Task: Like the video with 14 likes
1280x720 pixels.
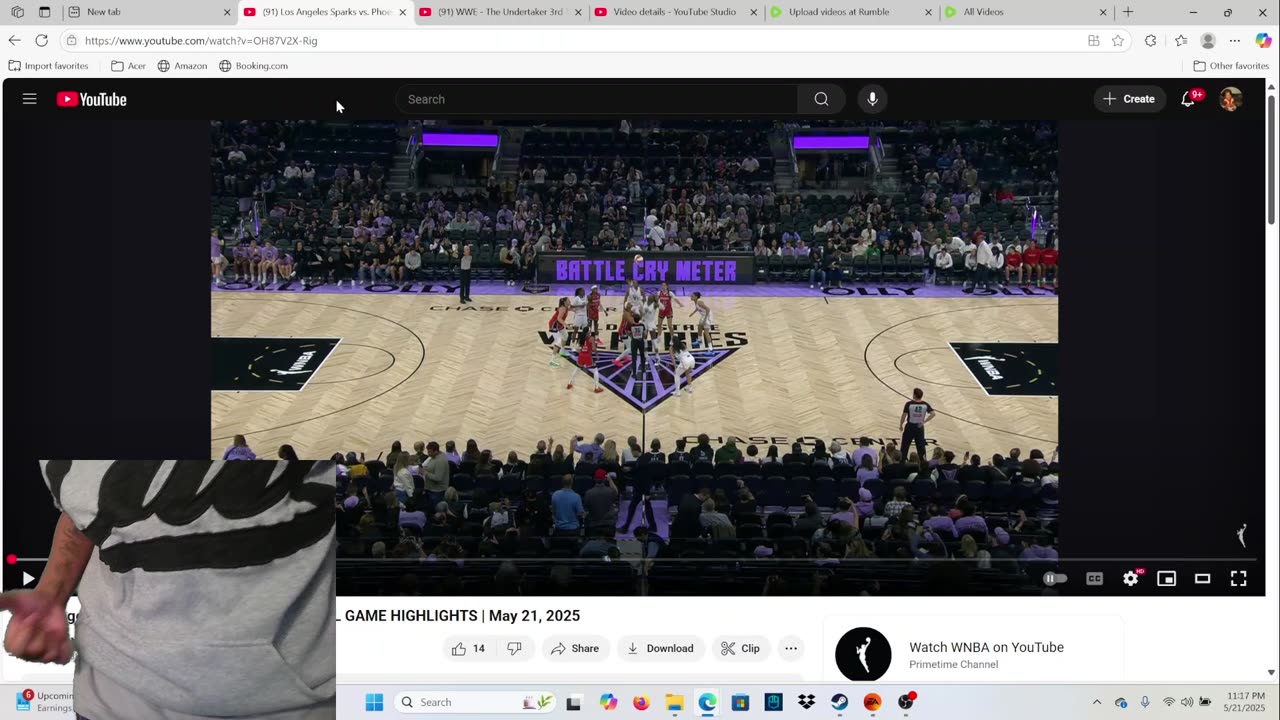Action: coord(468,648)
